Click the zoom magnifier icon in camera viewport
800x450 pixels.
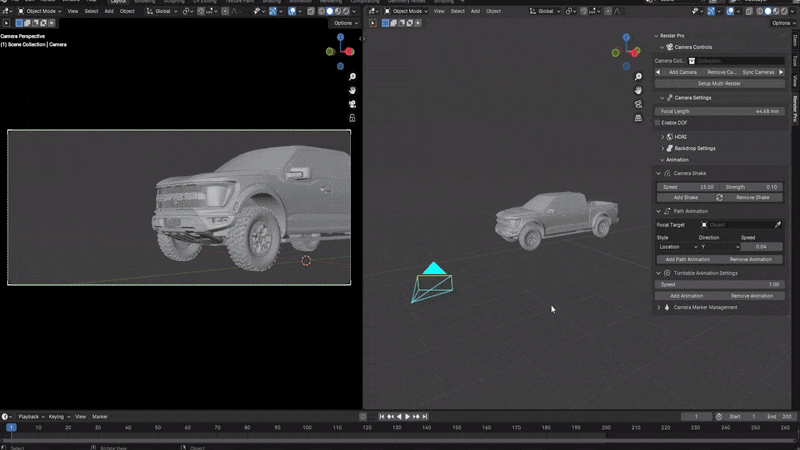[352, 77]
